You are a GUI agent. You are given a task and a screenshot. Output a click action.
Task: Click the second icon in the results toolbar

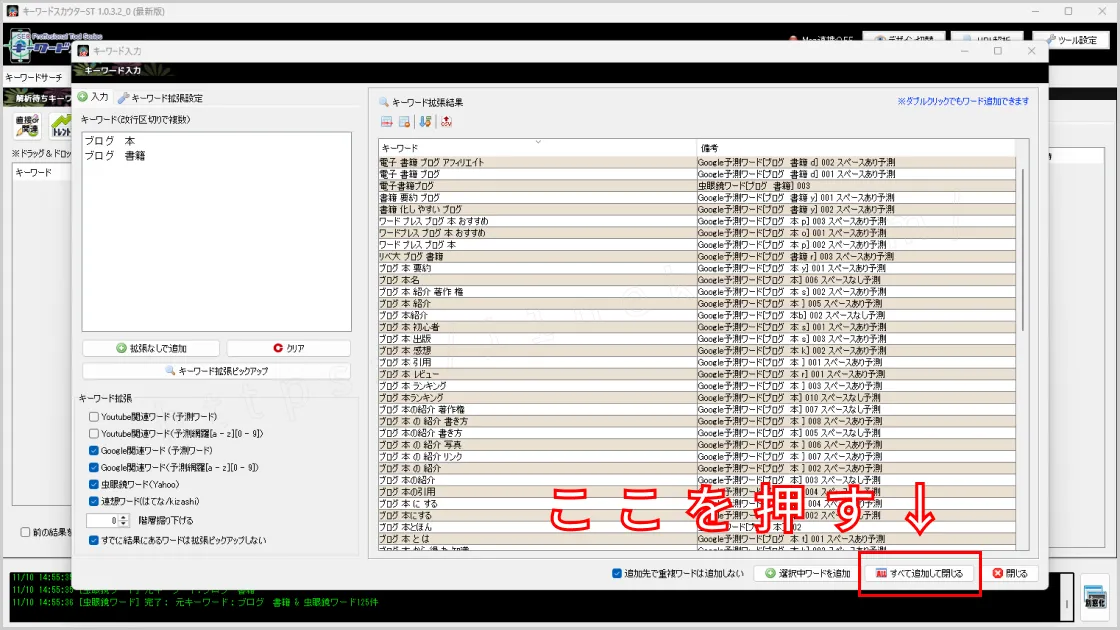[405, 122]
